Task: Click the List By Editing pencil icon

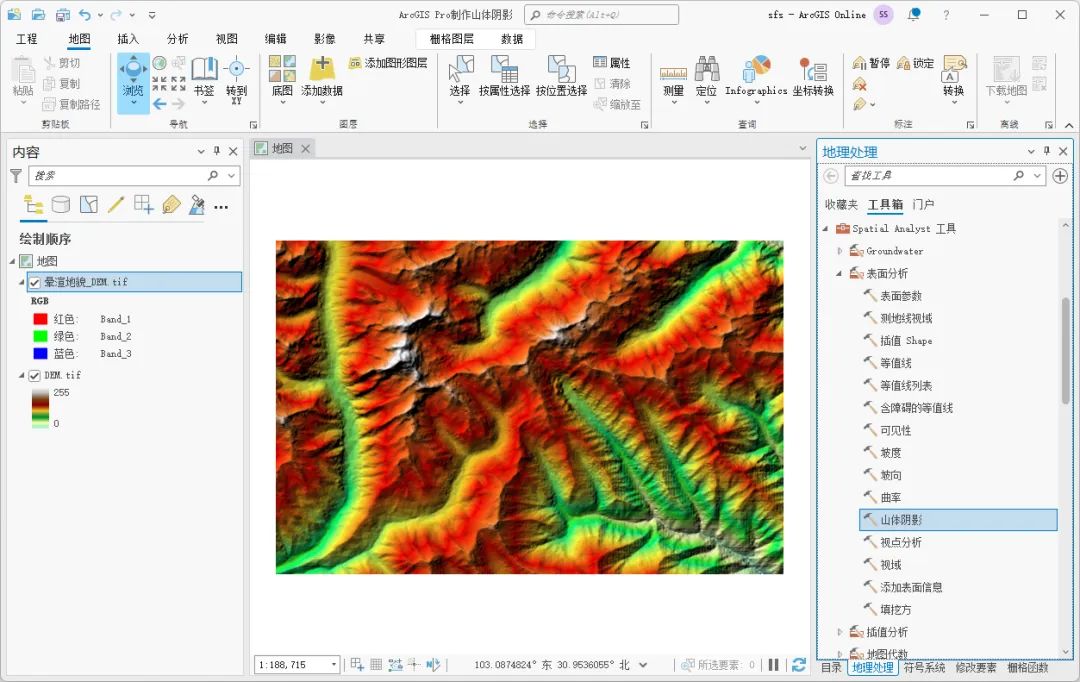Action: click(x=116, y=205)
